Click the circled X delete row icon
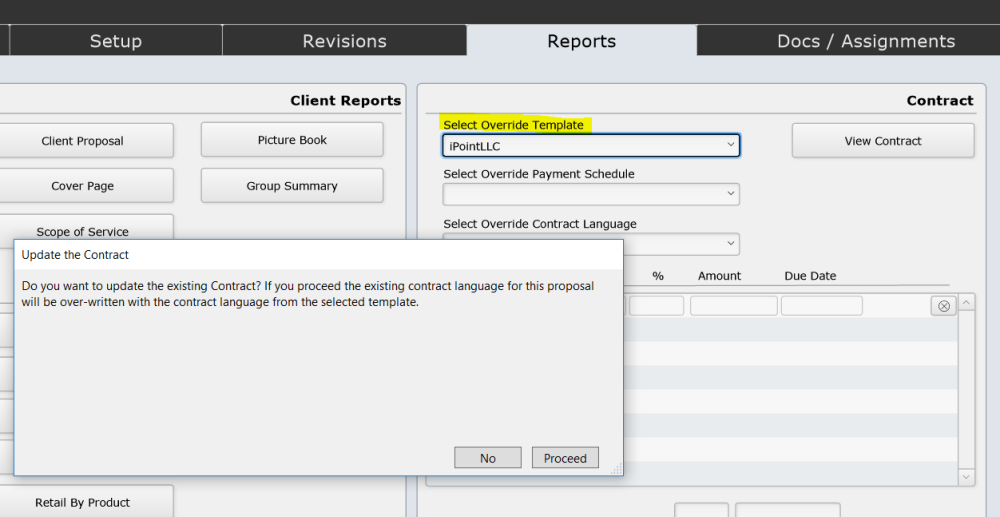The image size is (1000, 517). (943, 306)
